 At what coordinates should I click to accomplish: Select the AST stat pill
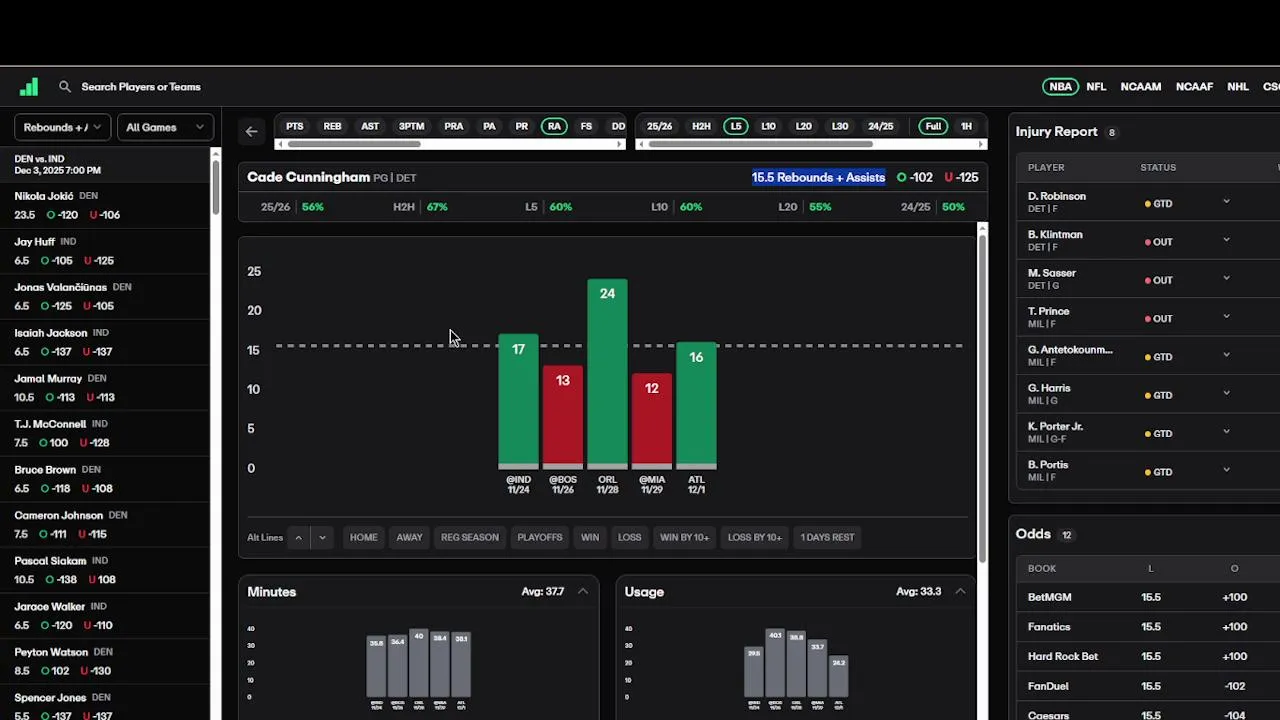click(x=370, y=127)
